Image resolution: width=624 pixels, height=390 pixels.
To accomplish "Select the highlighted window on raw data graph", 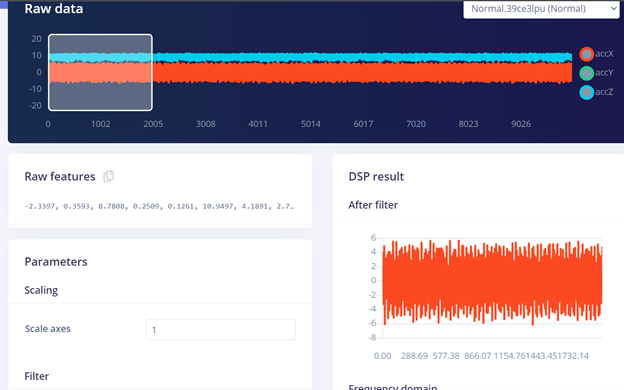I will 100,72.
